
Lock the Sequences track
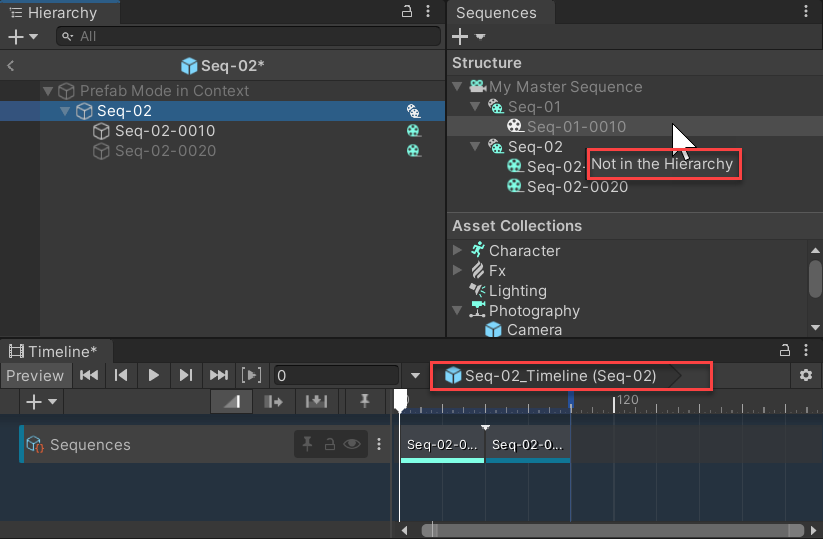328,445
